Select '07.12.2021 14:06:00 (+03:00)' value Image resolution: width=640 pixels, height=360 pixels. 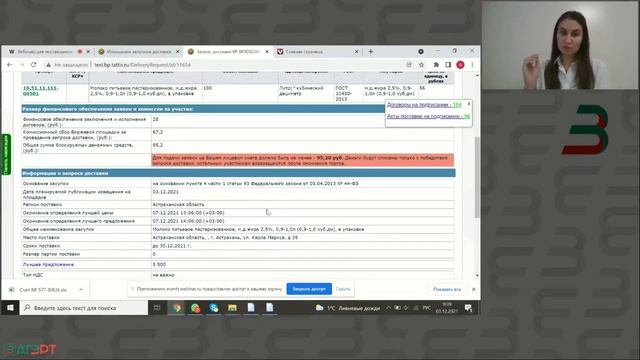point(188,221)
